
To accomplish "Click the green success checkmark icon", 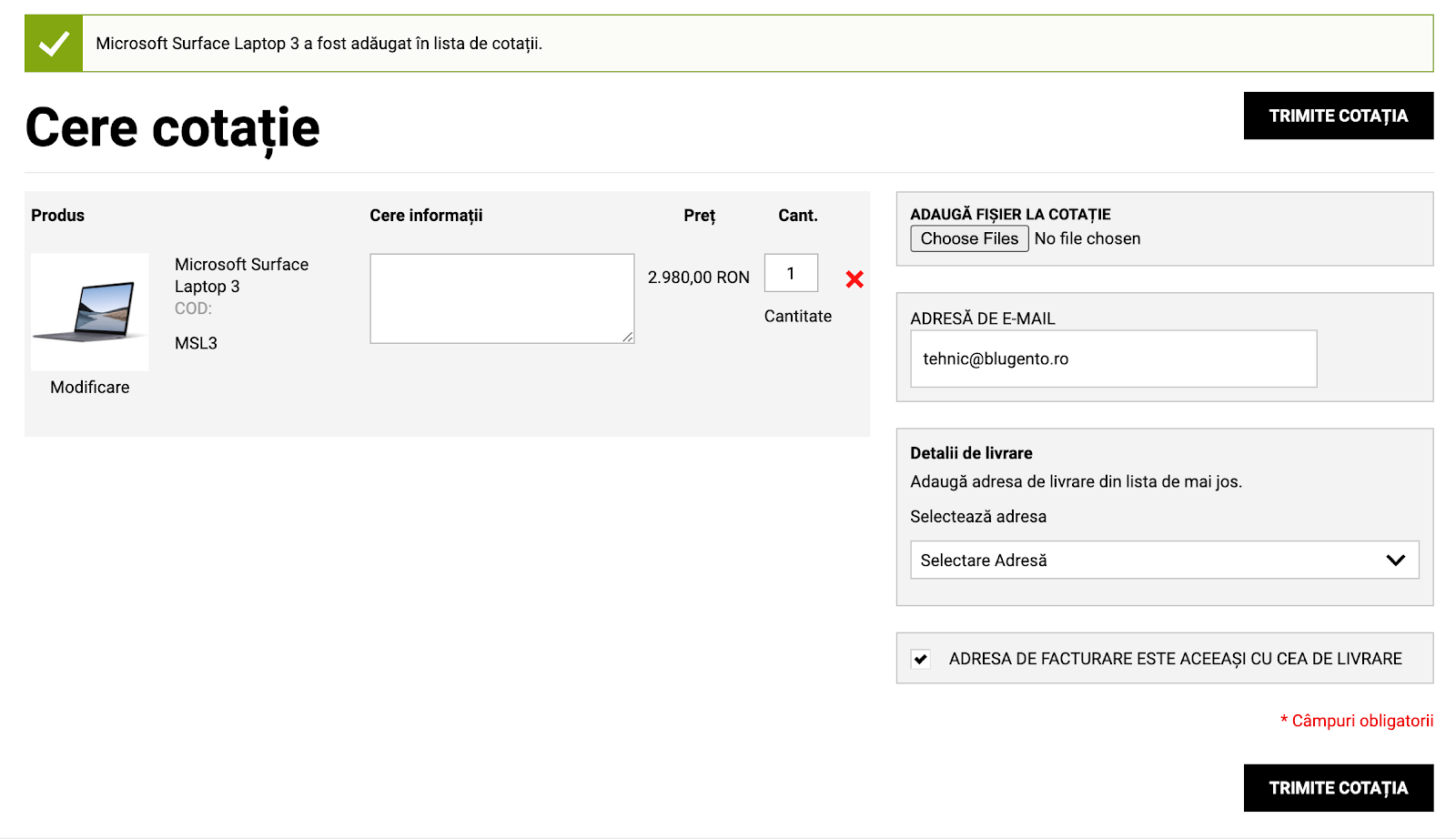I will (x=54, y=44).
